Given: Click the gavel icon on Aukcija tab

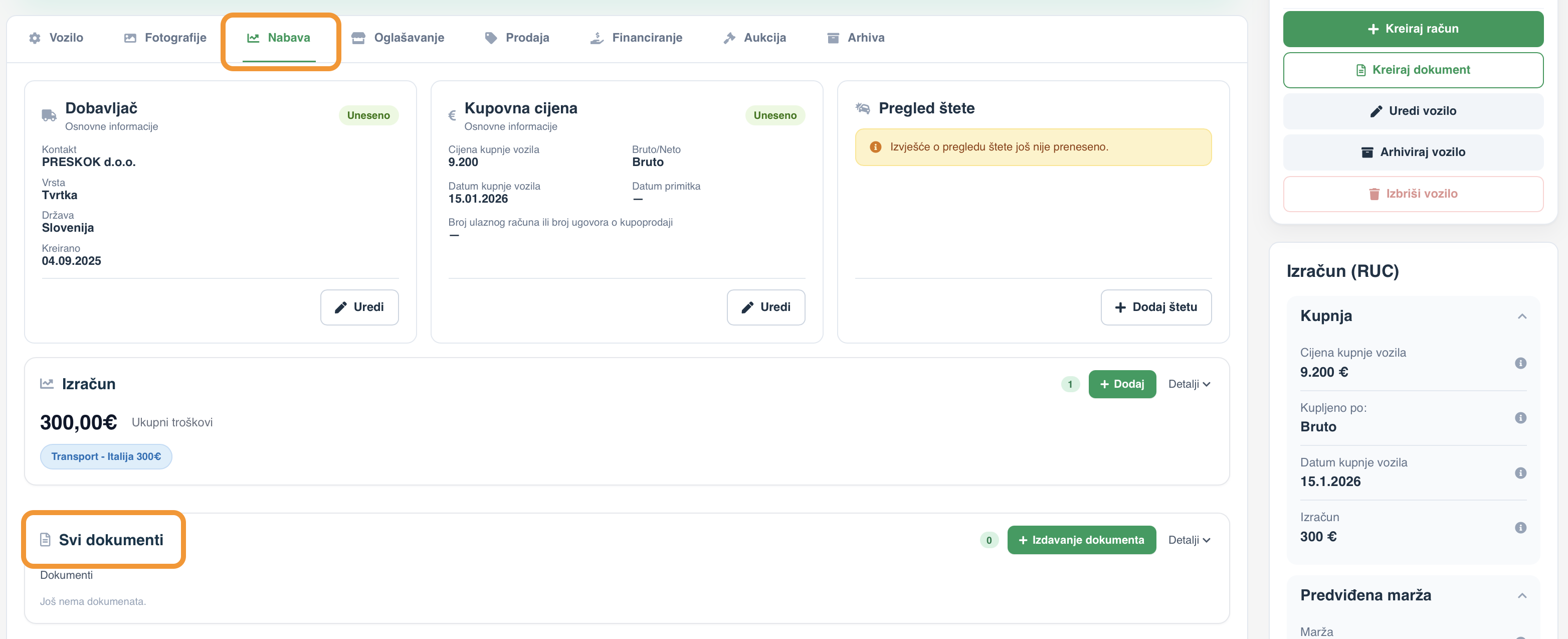Looking at the screenshot, I should pyautogui.click(x=729, y=38).
